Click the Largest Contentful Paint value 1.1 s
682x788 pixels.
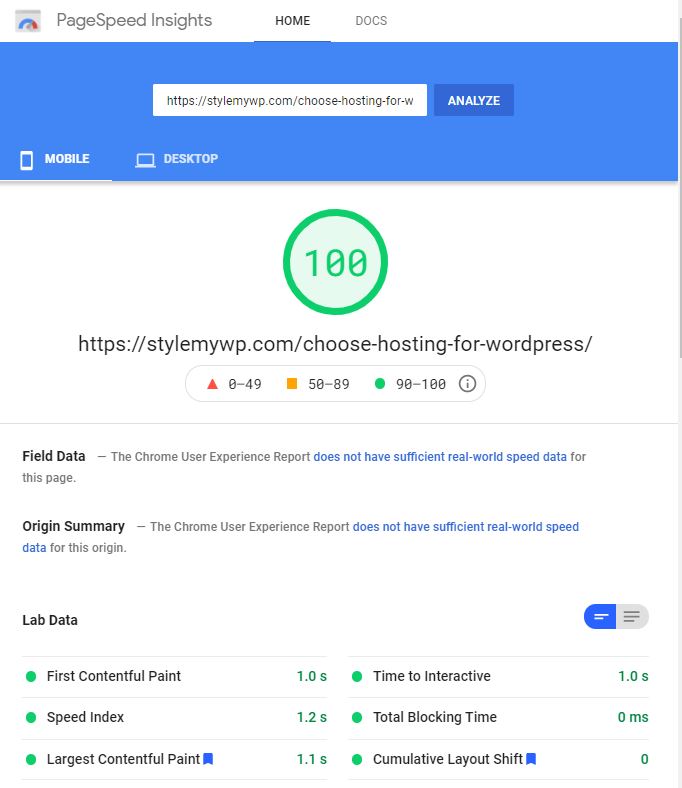point(312,759)
